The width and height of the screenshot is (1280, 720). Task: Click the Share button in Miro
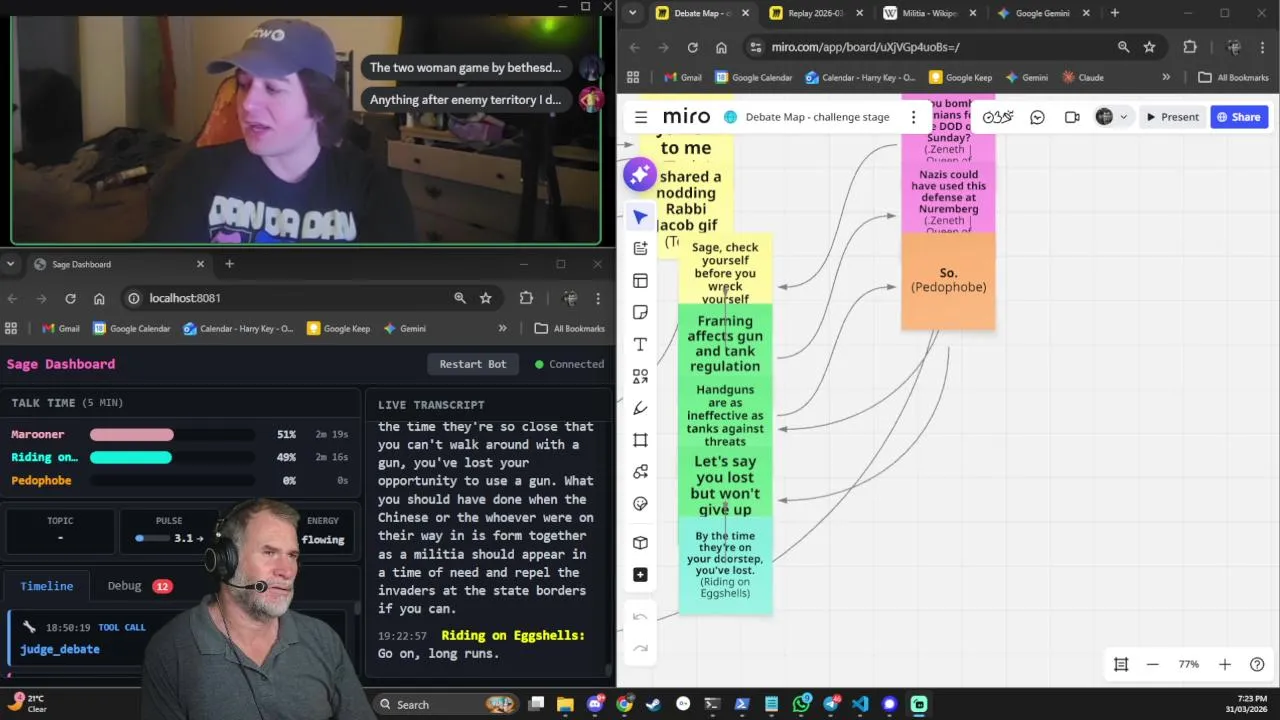pyautogui.click(x=1238, y=117)
